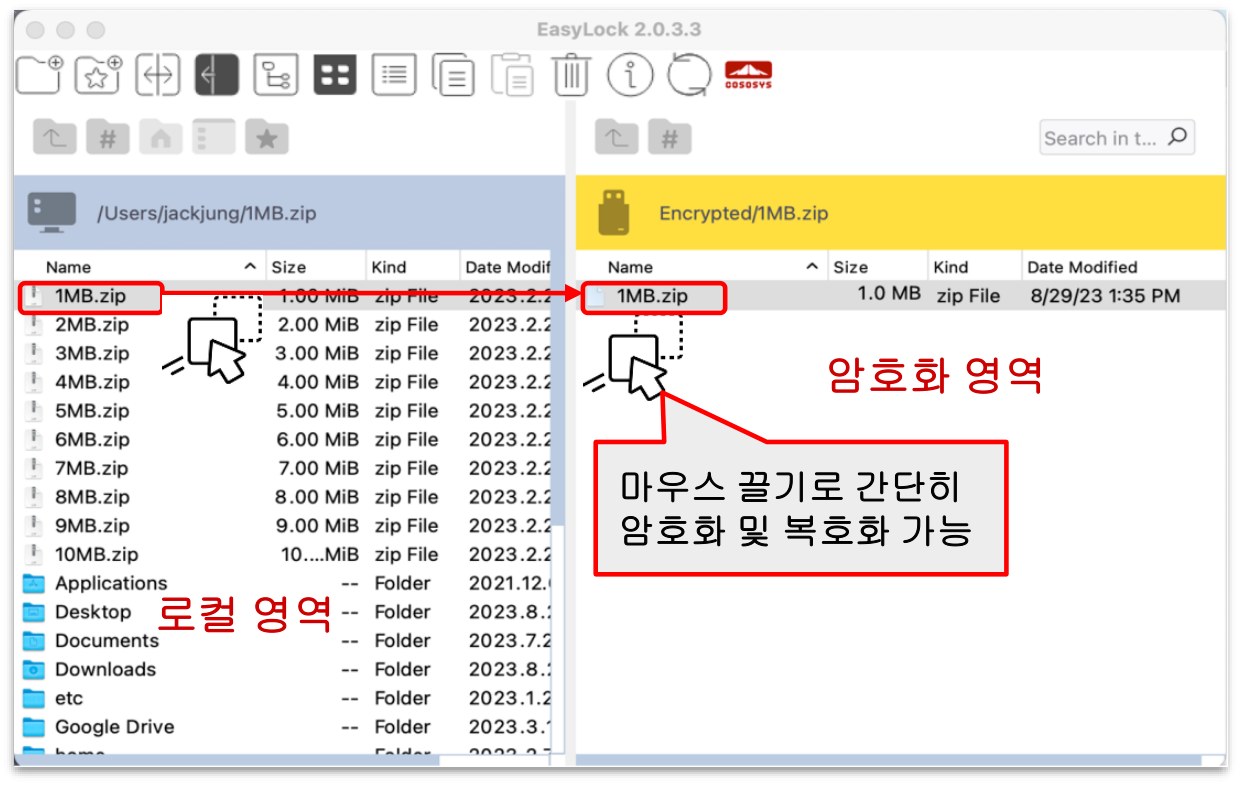Viewport: 1241px width, 785px height.
Task: Click the Desktop folder icon
Action: coord(34,612)
